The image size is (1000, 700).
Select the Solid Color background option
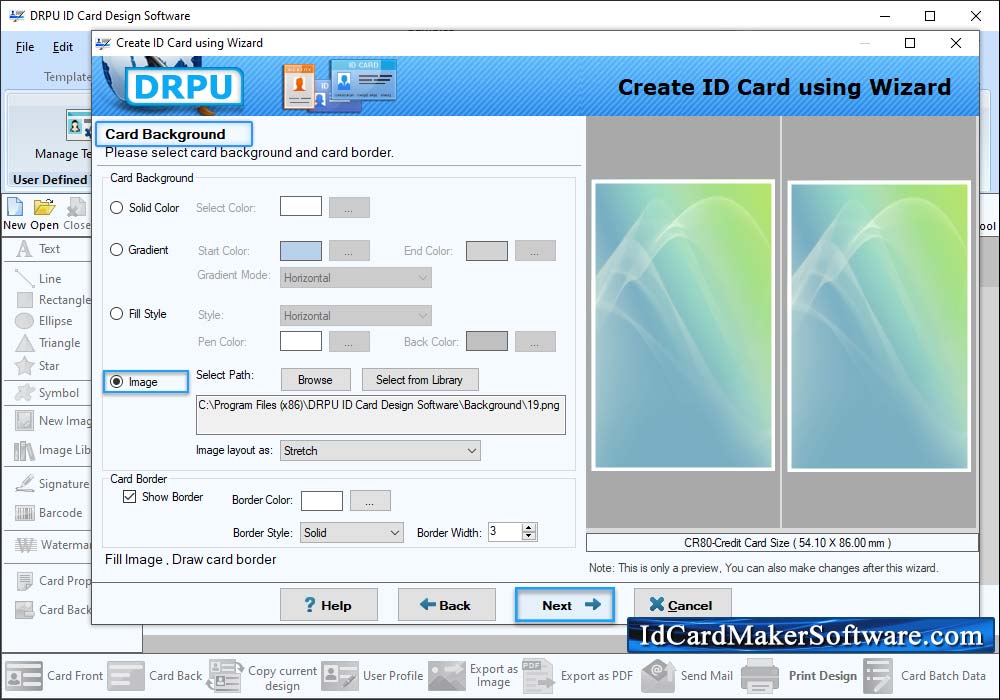point(117,208)
